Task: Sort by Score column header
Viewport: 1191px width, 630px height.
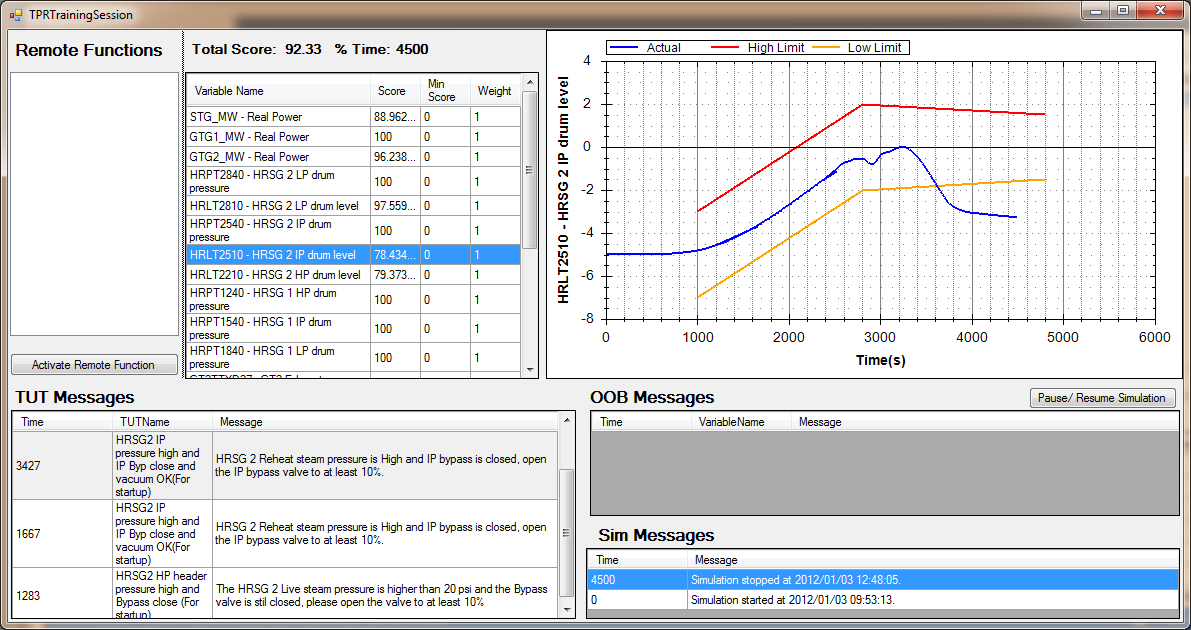Action: click(392, 91)
